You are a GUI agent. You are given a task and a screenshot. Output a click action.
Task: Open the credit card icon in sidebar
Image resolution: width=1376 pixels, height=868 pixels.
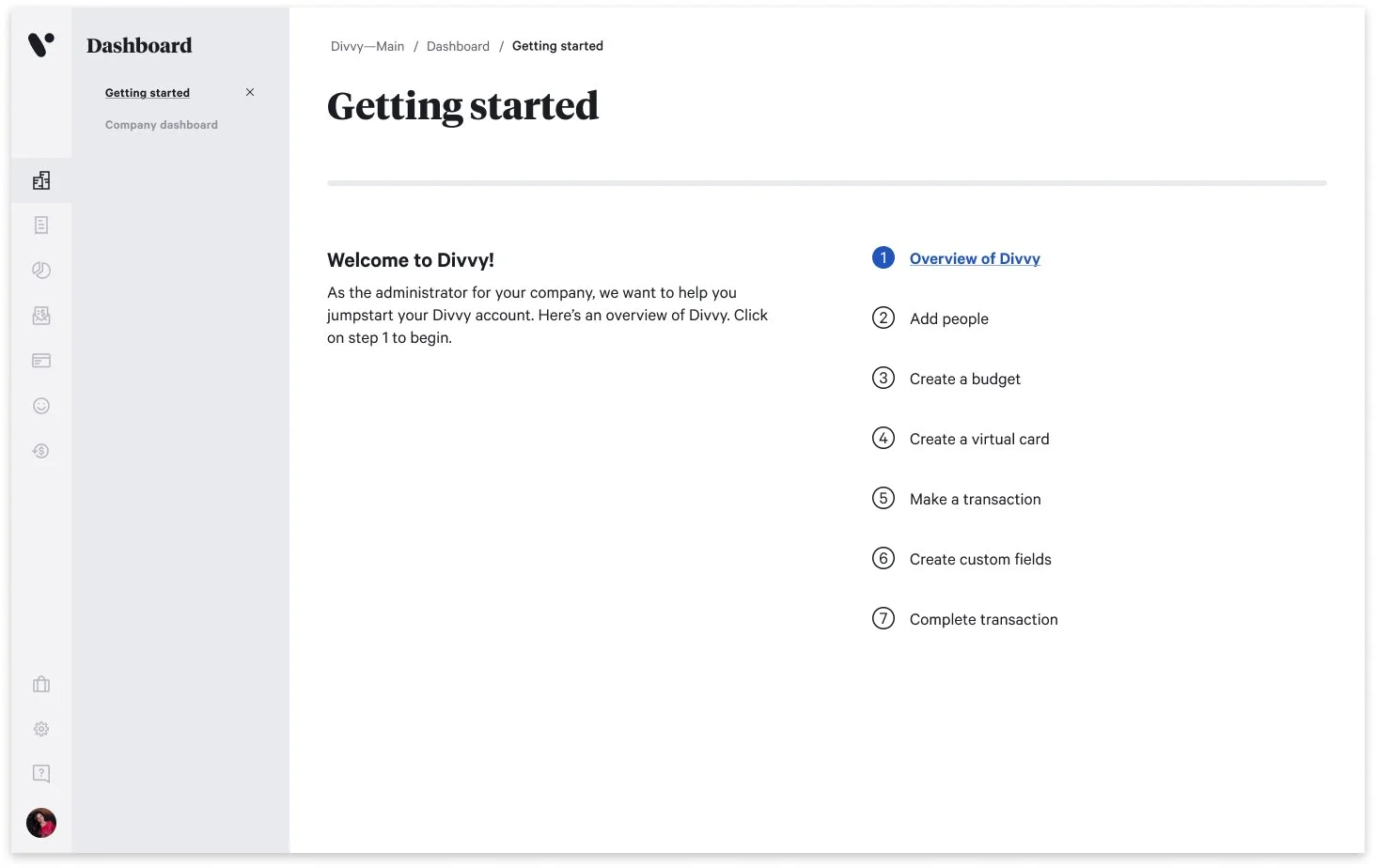41,361
